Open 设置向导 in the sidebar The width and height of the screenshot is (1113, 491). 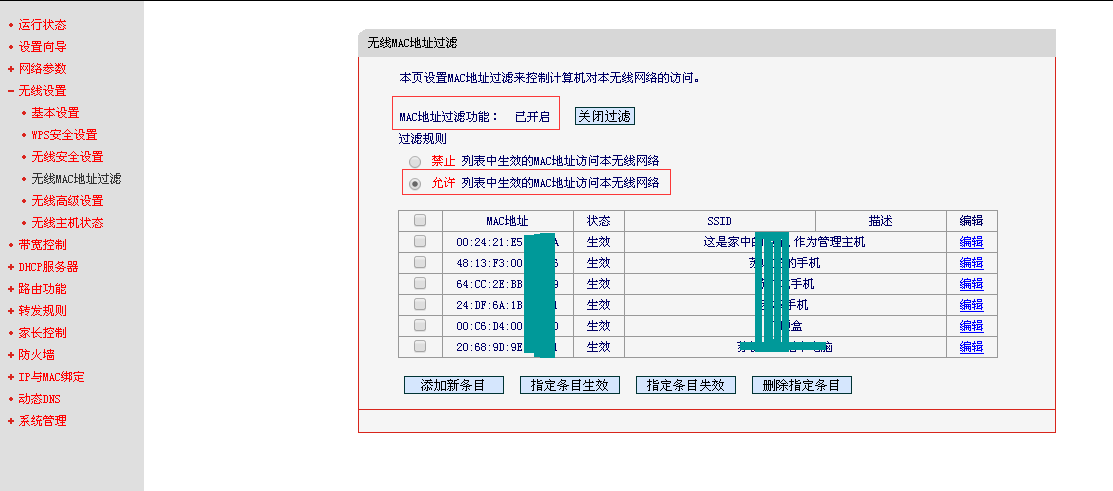(43, 47)
